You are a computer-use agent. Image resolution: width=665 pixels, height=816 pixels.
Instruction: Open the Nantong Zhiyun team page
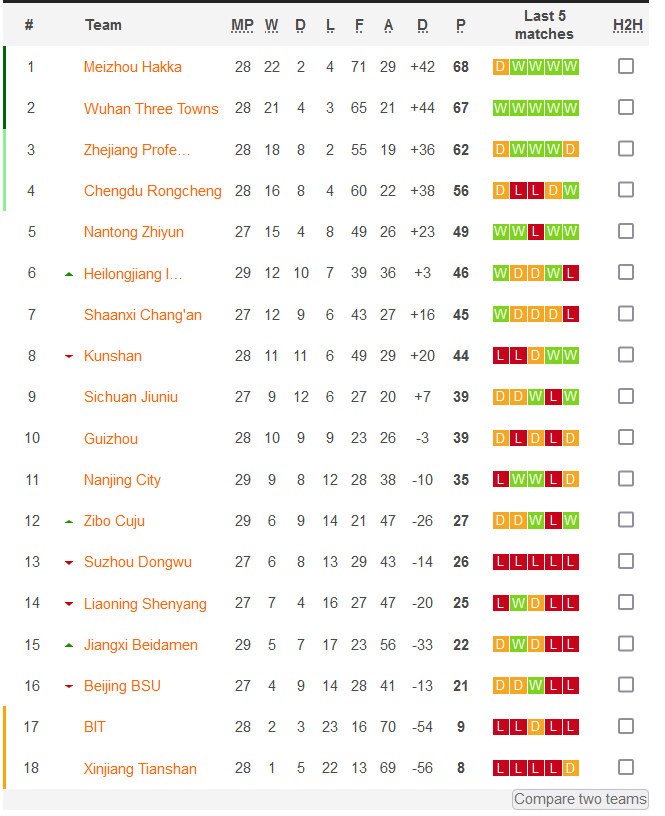pyautogui.click(x=133, y=232)
